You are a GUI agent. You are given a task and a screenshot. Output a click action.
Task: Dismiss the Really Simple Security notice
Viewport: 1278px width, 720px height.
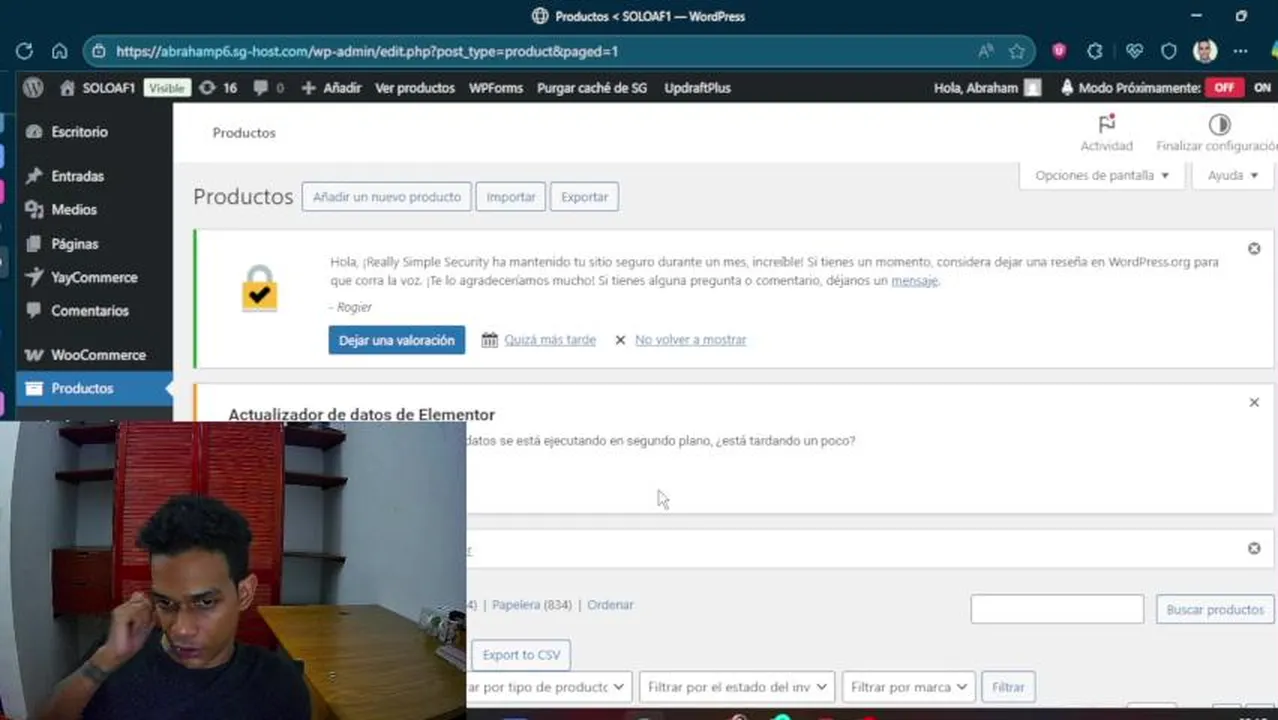point(1254,248)
